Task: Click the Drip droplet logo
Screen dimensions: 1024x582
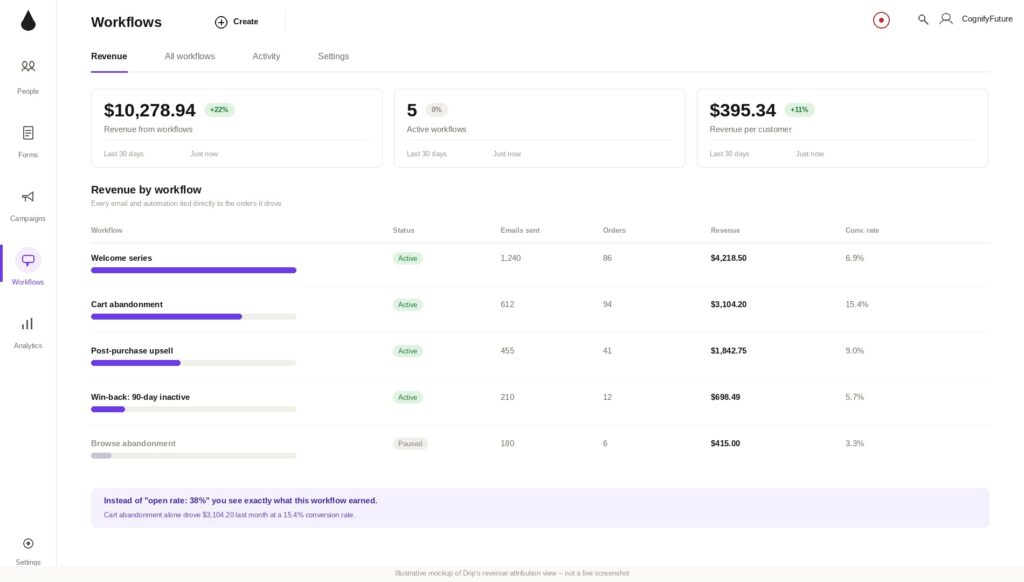Action: click(x=28, y=21)
